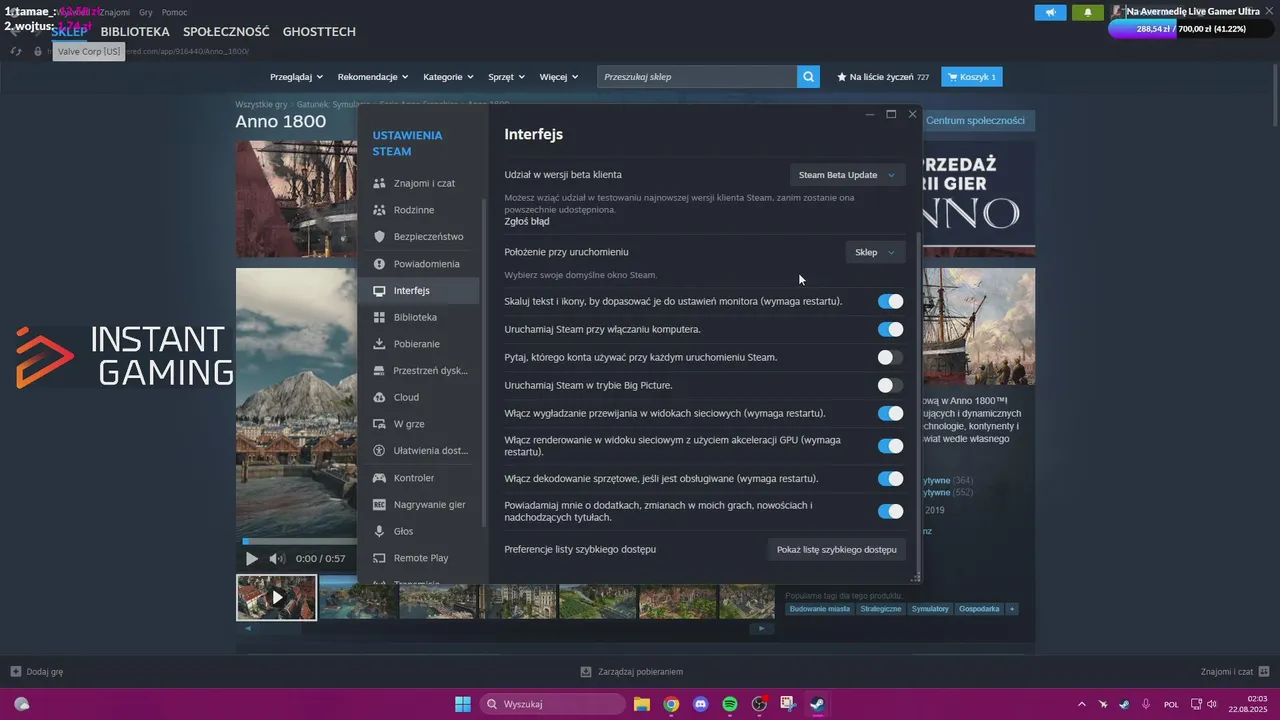
Task: Select Remote Play icon in settings
Action: [379, 558]
